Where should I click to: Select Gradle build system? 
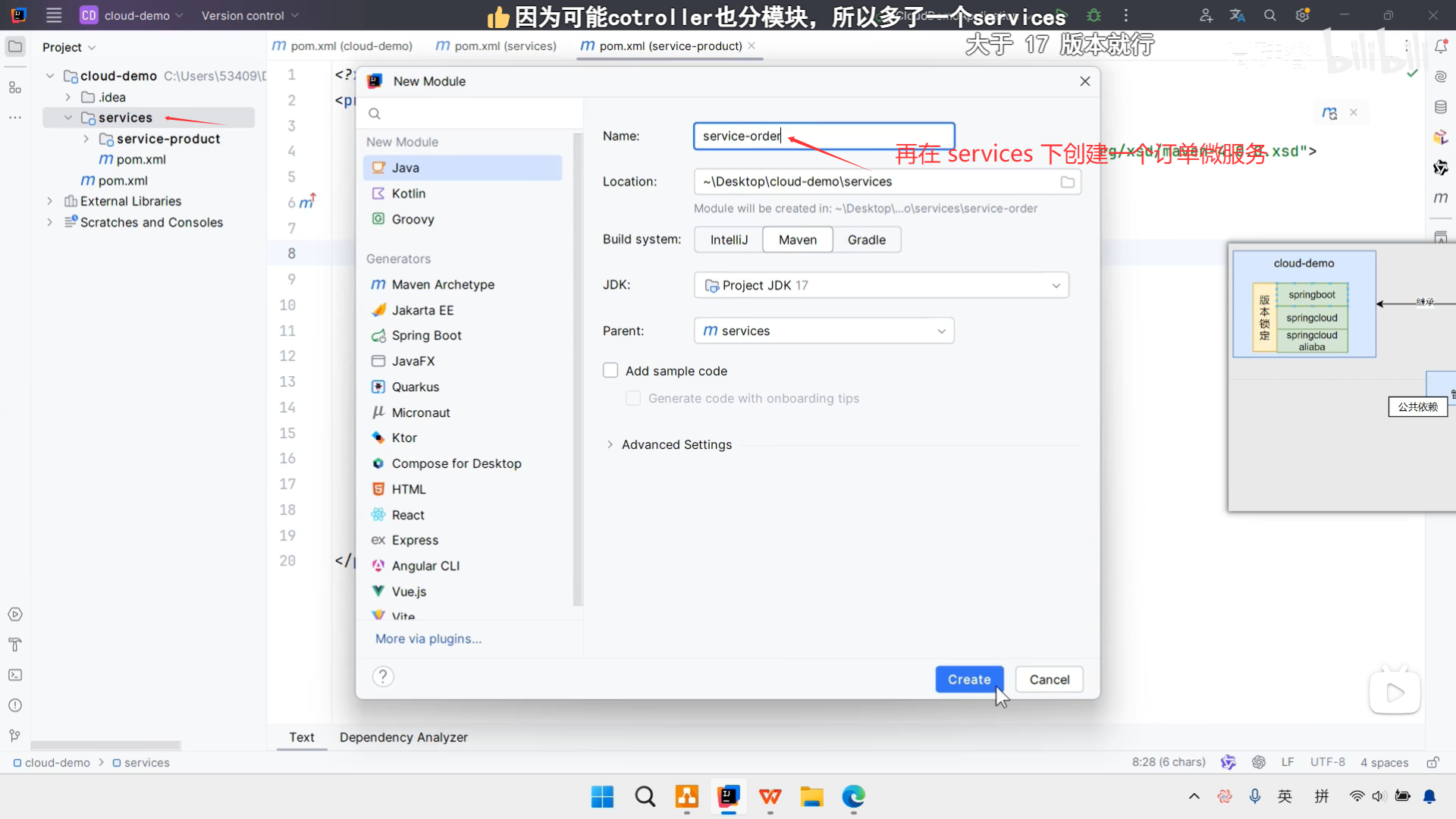[x=866, y=240]
